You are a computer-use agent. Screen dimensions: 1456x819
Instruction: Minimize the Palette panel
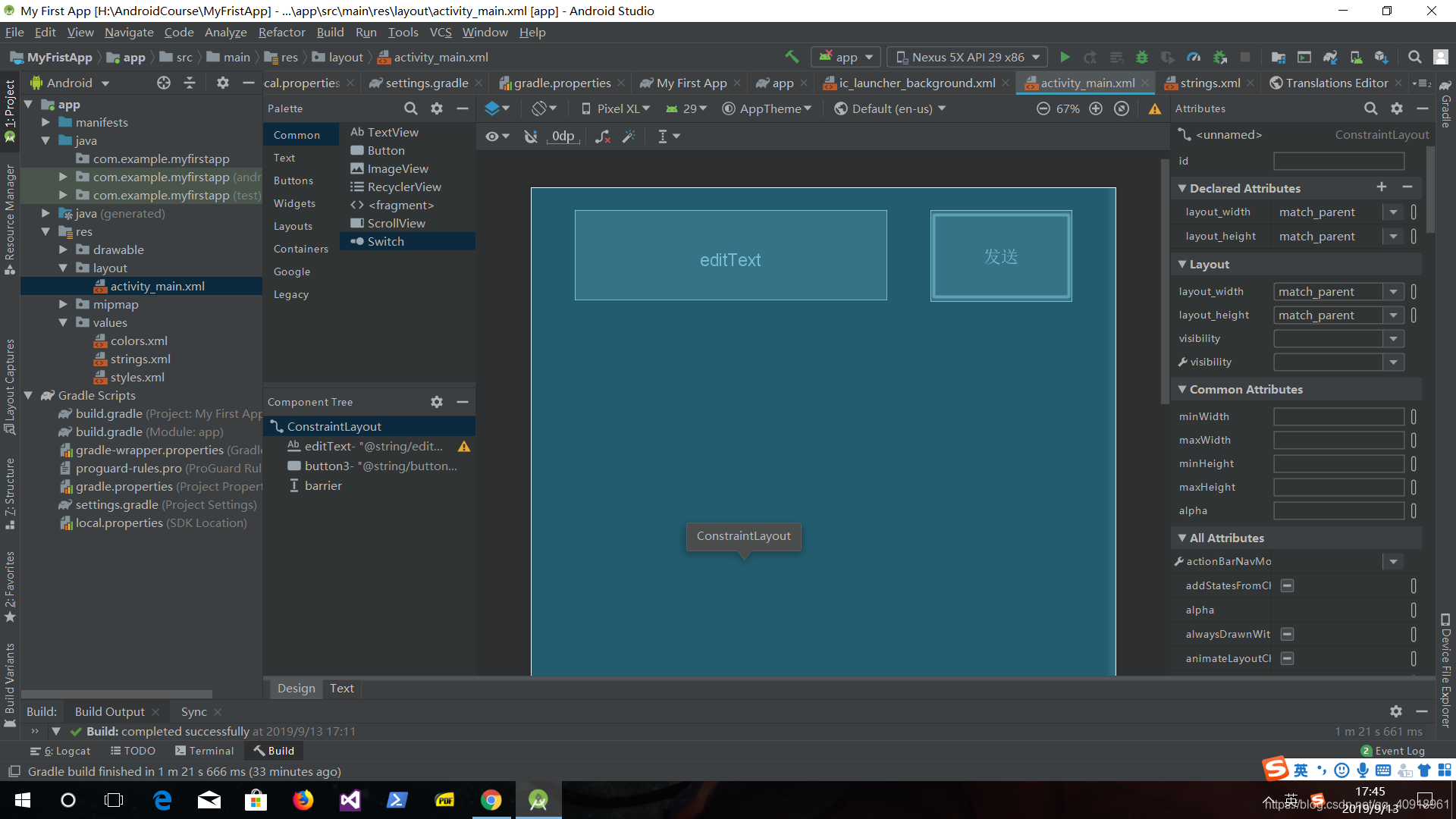point(463,108)
